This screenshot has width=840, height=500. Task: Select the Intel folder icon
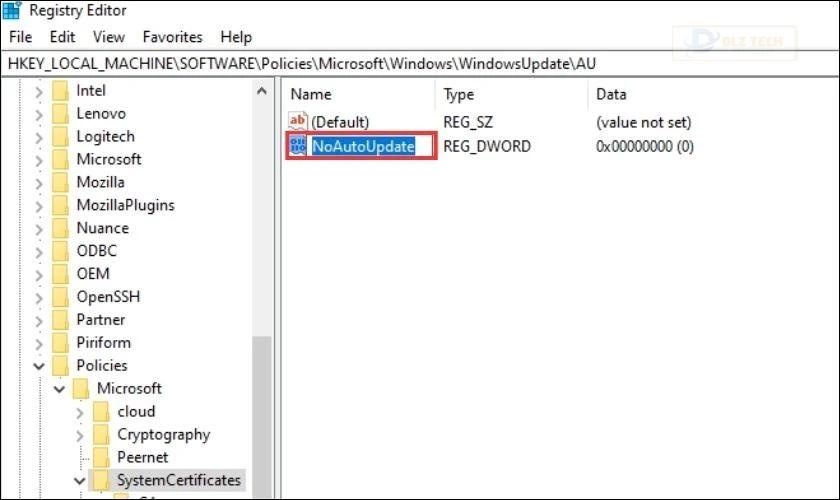(x=61, y=90)
